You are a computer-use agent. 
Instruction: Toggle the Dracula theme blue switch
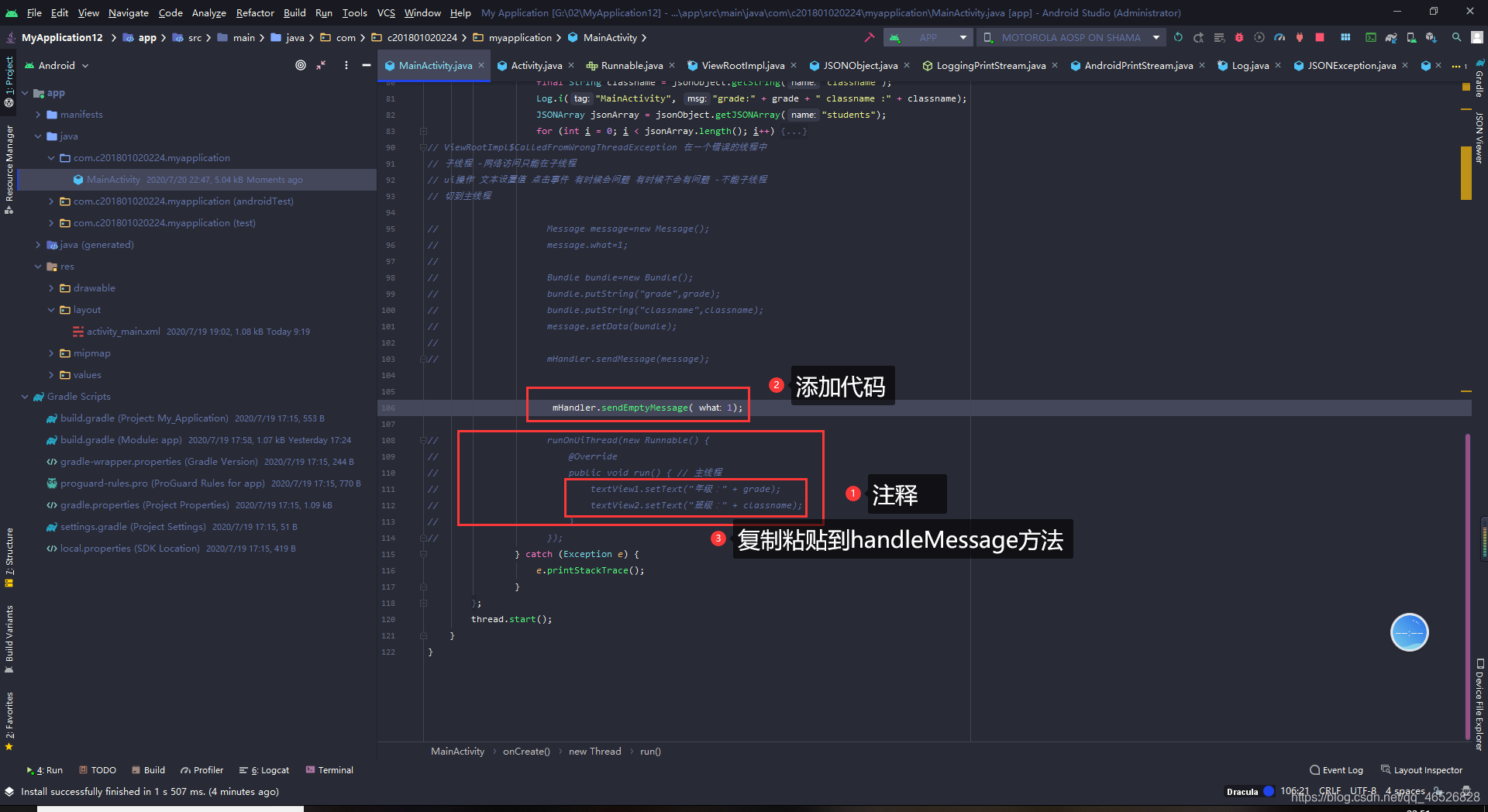[1269, 791]
